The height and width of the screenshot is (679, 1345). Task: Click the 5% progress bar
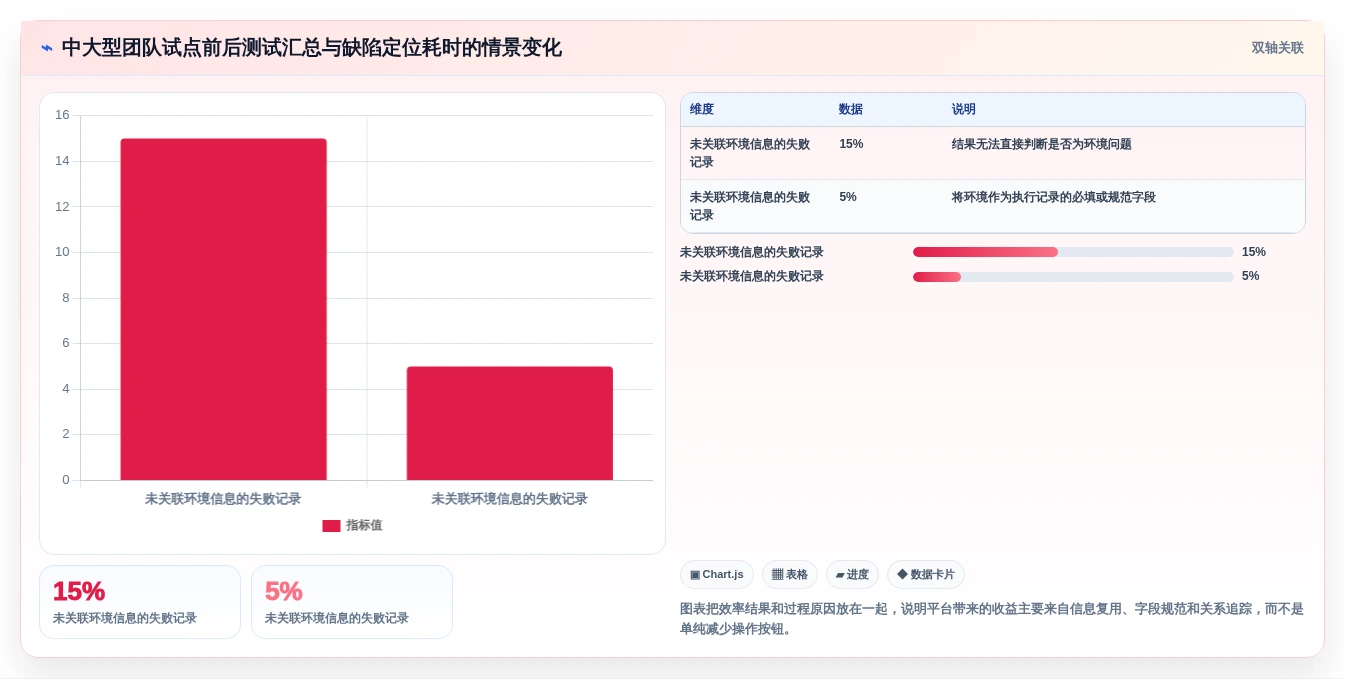[x=1073, y=277]
